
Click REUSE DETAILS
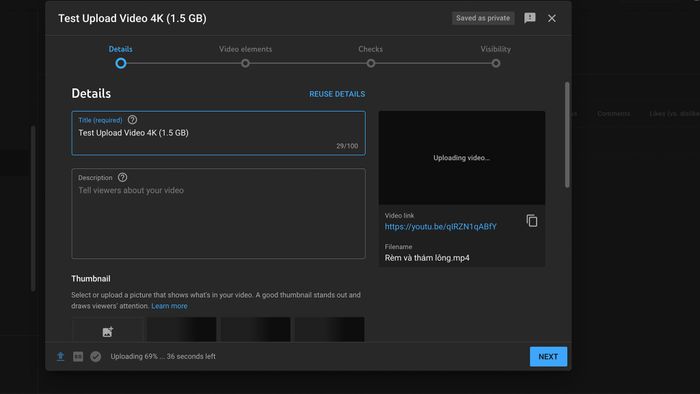tap(337, 94)
